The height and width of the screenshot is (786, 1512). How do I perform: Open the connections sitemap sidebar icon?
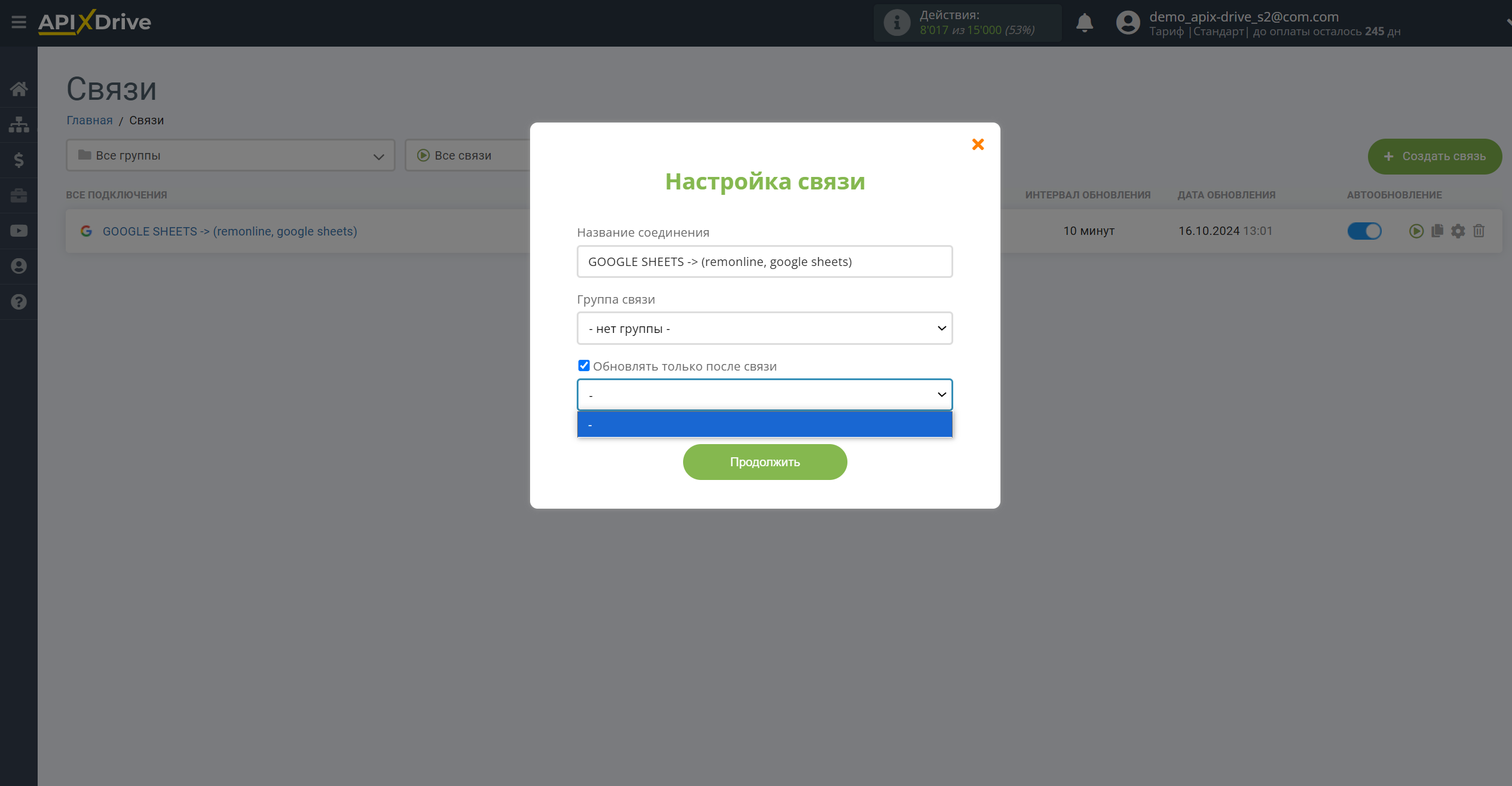coord(19,124)
